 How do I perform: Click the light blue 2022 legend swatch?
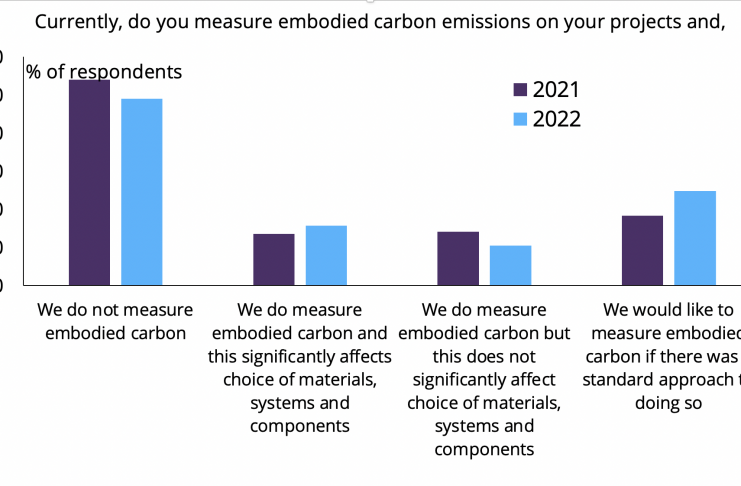(x=519, y=119)
